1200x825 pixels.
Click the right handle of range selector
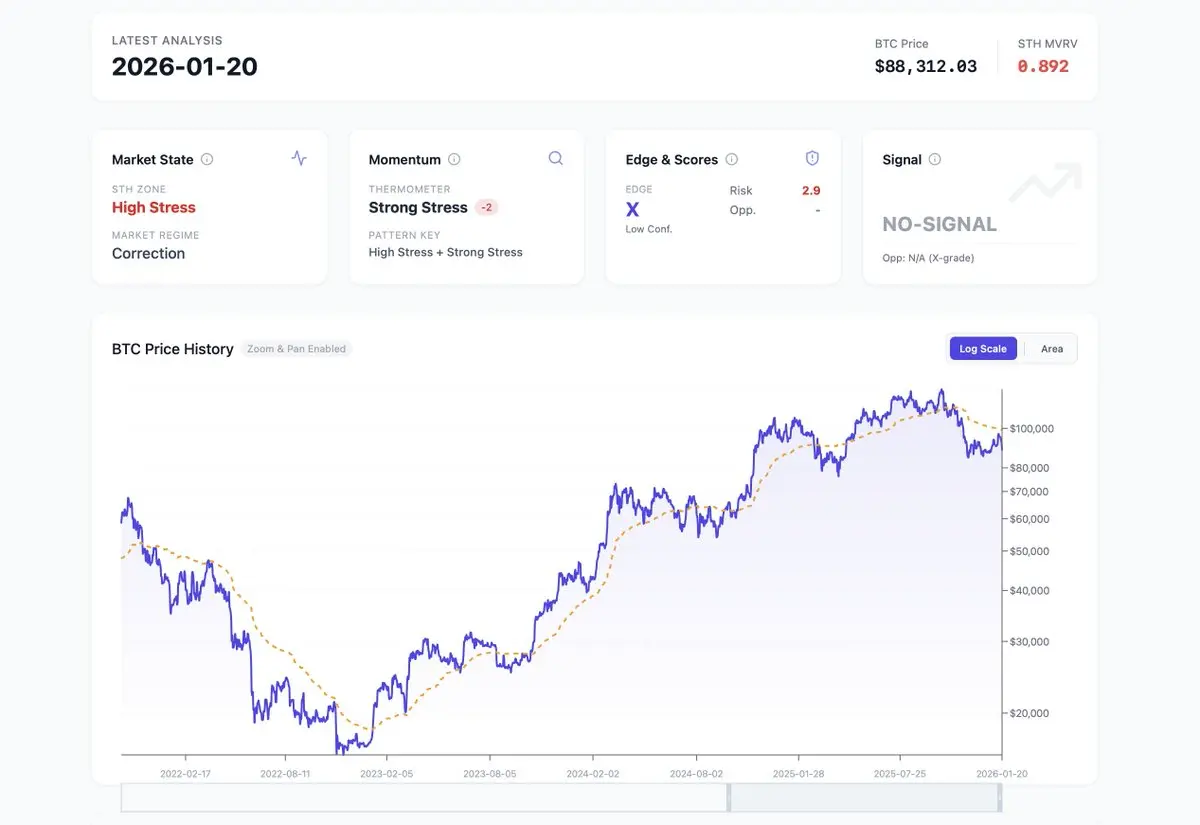1000,798
